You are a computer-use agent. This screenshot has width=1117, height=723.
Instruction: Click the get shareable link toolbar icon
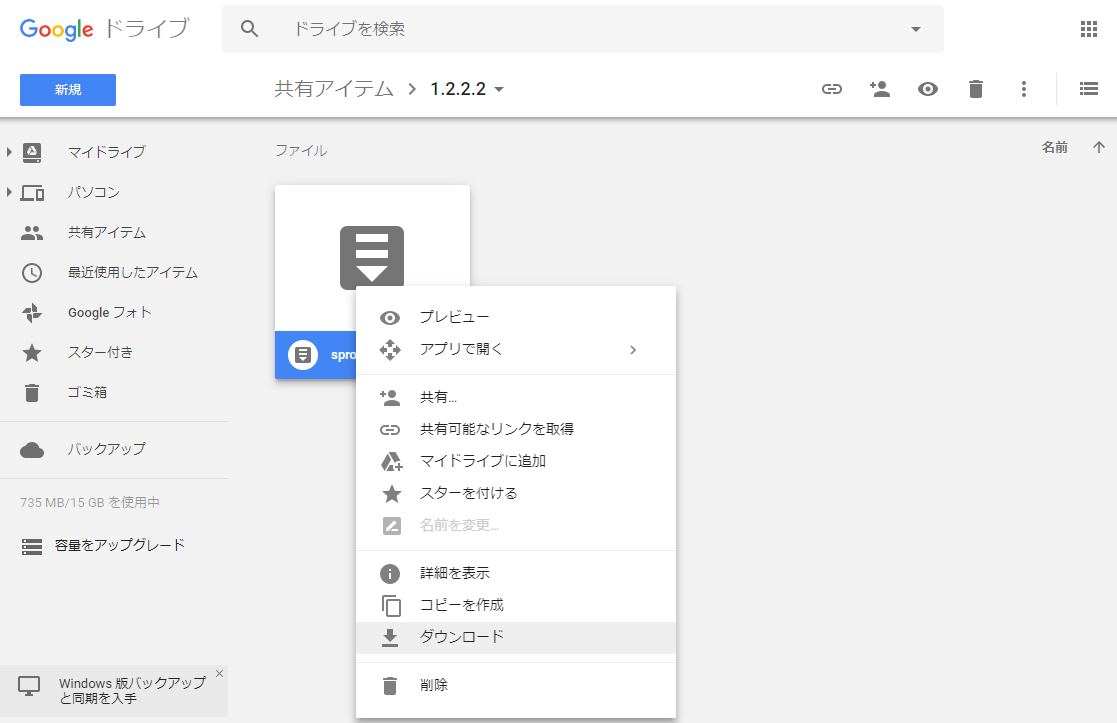point(831,89)
